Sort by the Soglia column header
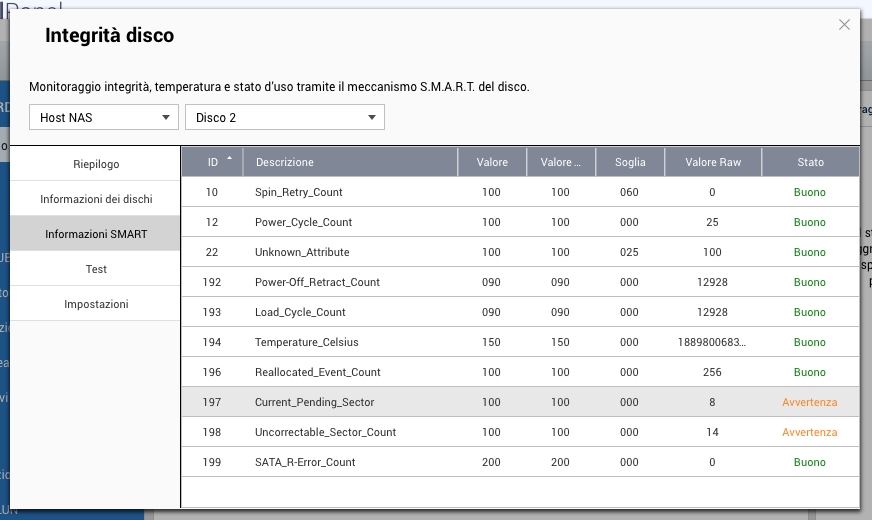The height and width of the screenshot is (520, 872). 630,162
